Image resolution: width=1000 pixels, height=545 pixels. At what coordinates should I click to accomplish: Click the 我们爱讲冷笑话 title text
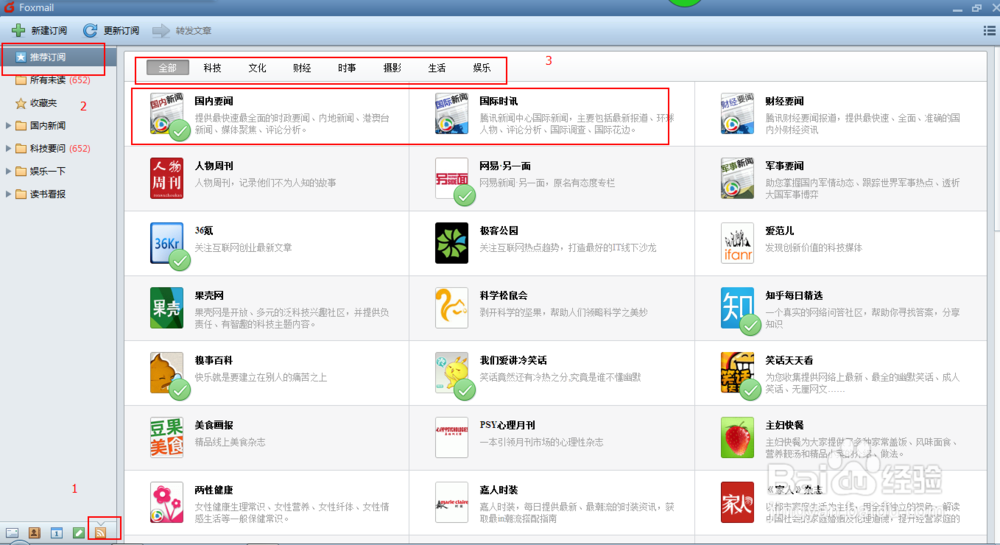pyautogui.click(x=513, y=360)
